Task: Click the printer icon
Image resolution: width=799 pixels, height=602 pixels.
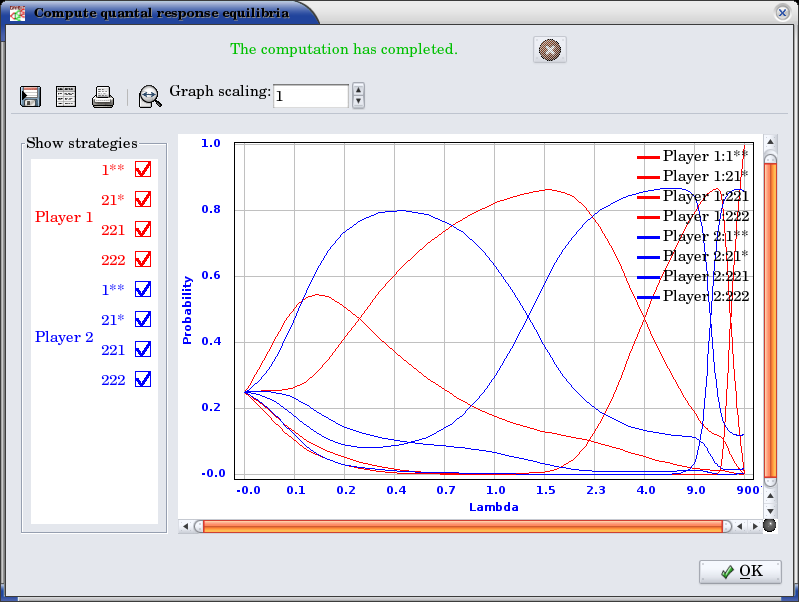Action: [103, 96]
